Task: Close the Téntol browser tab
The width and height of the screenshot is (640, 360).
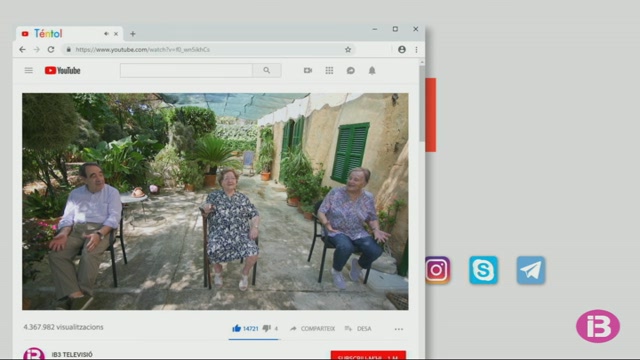Action: (116, 34)
